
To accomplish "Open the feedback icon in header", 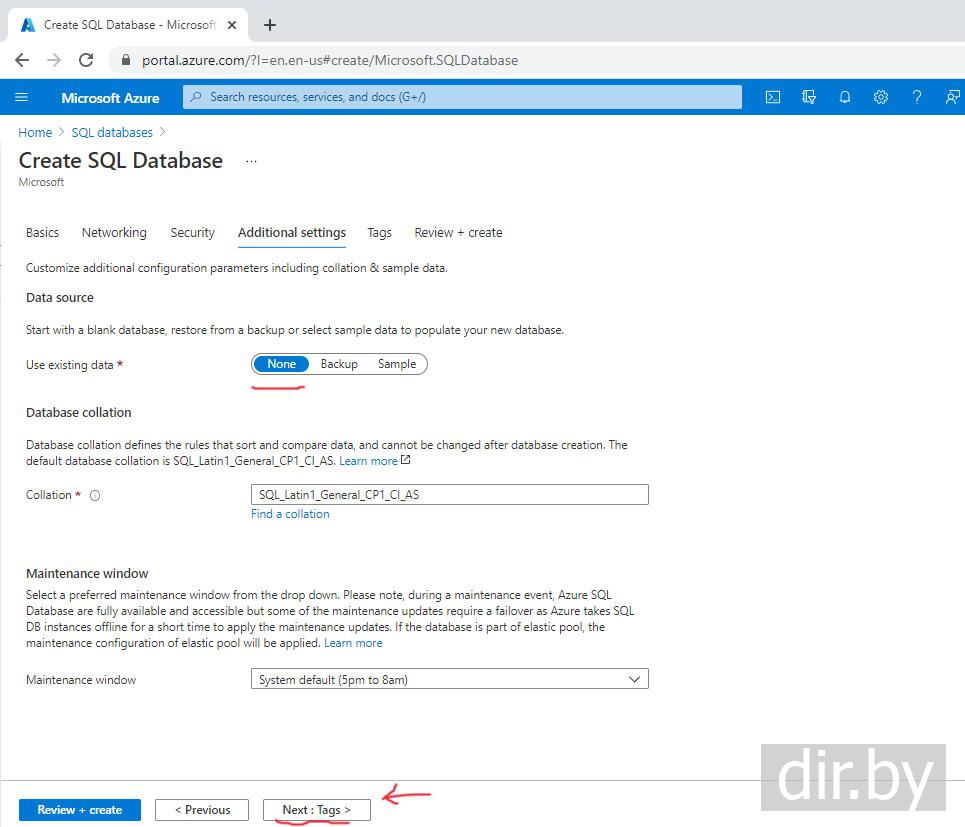I will point(952,97).
